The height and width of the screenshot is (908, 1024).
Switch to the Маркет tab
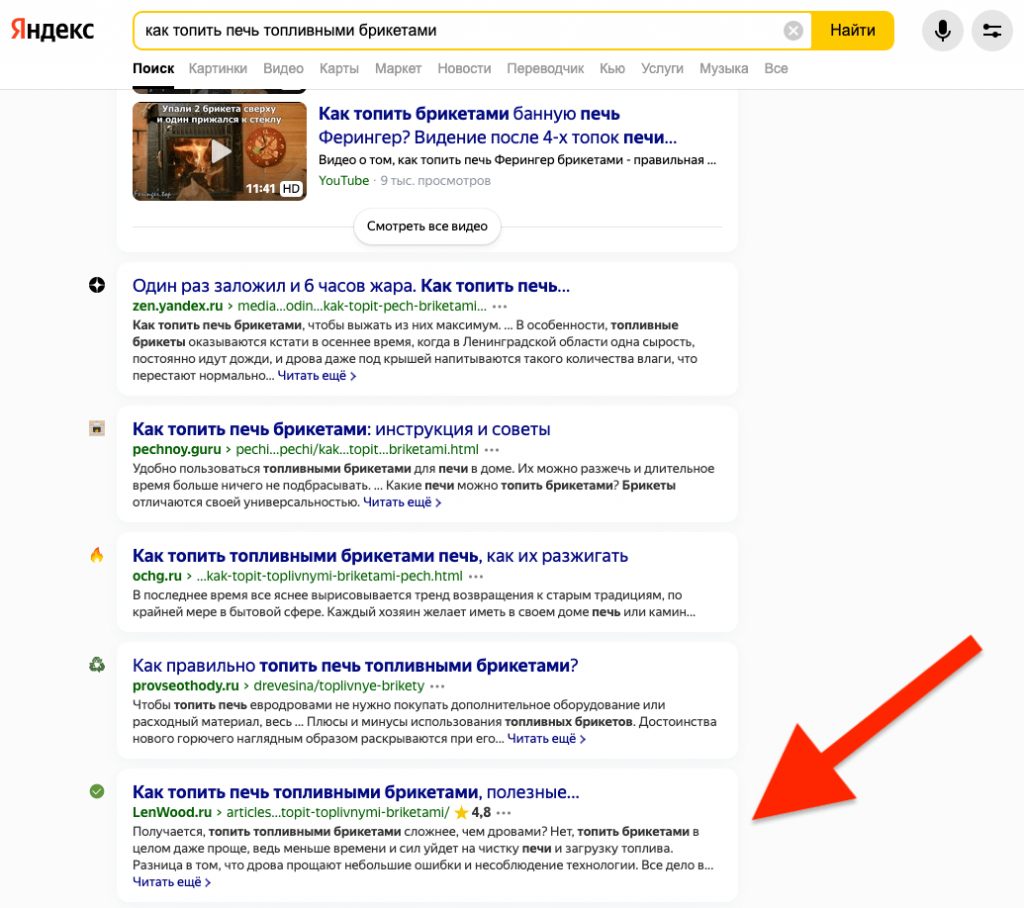(398, 69)
